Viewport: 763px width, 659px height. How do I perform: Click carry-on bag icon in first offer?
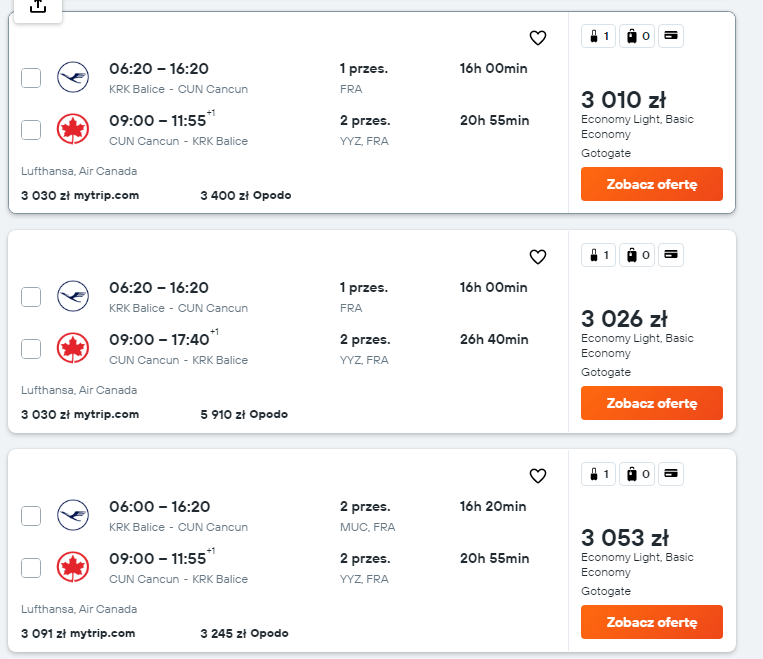599,36
